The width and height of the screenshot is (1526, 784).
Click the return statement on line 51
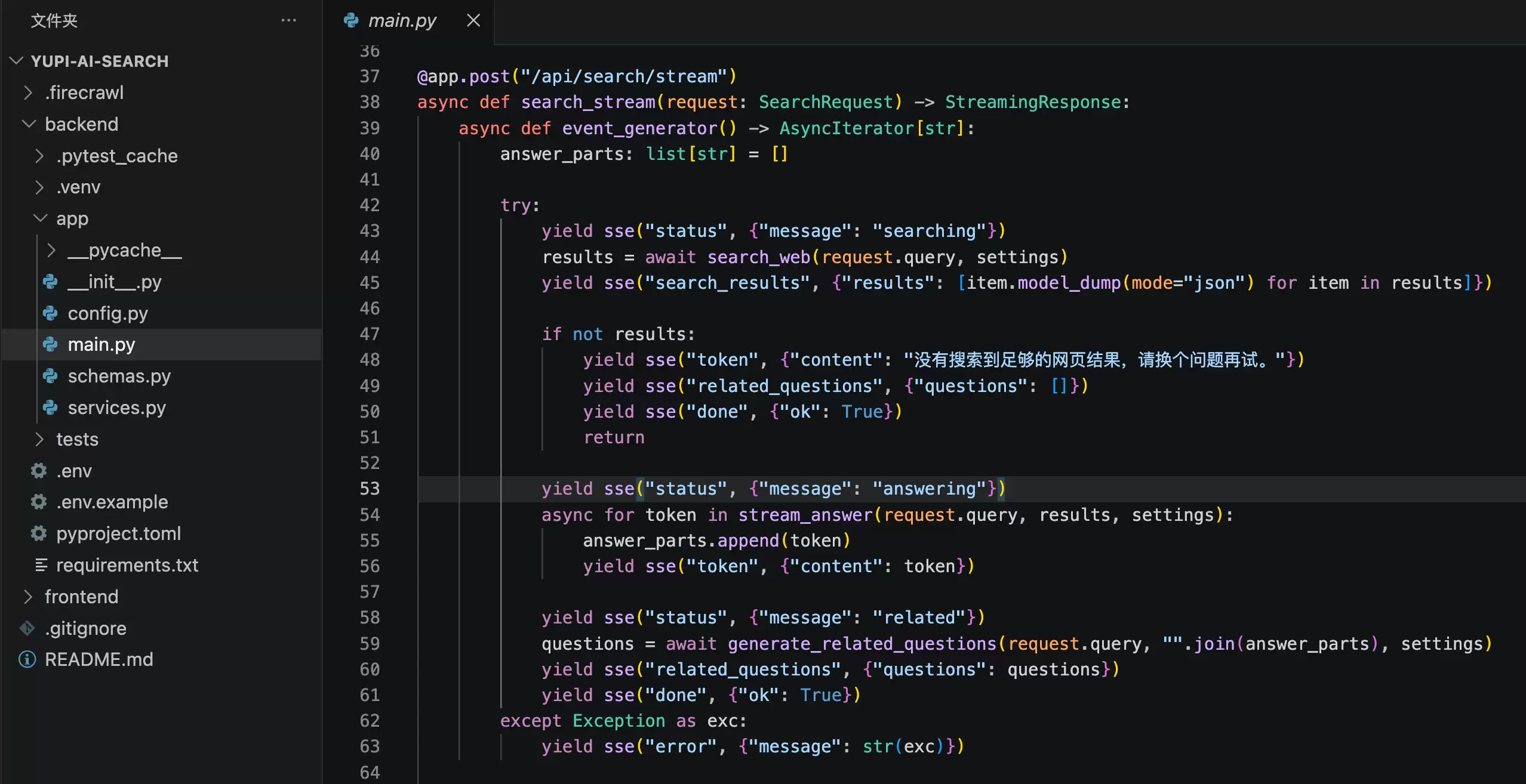coord(614,437)
